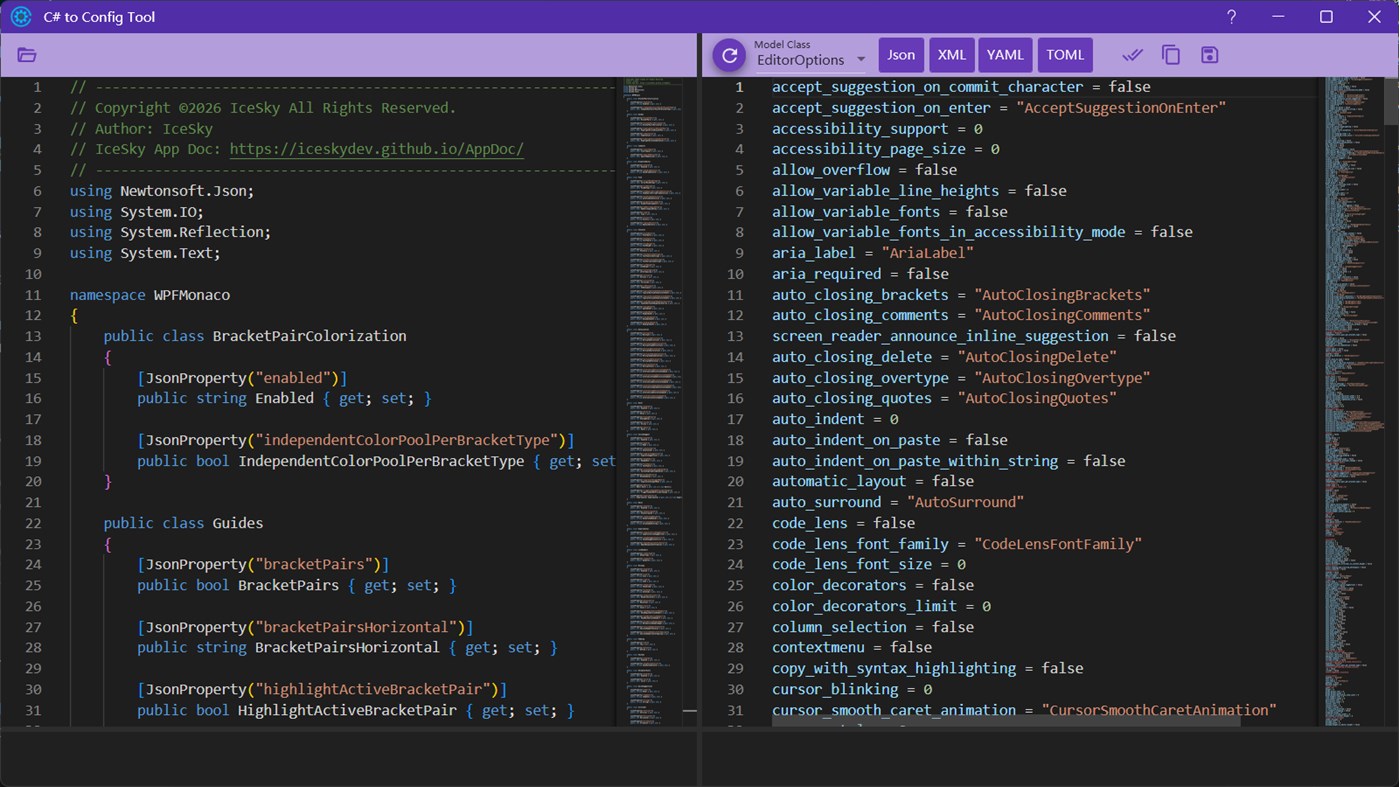
Task: Switch output format to Json
Action: coord(901,55)
